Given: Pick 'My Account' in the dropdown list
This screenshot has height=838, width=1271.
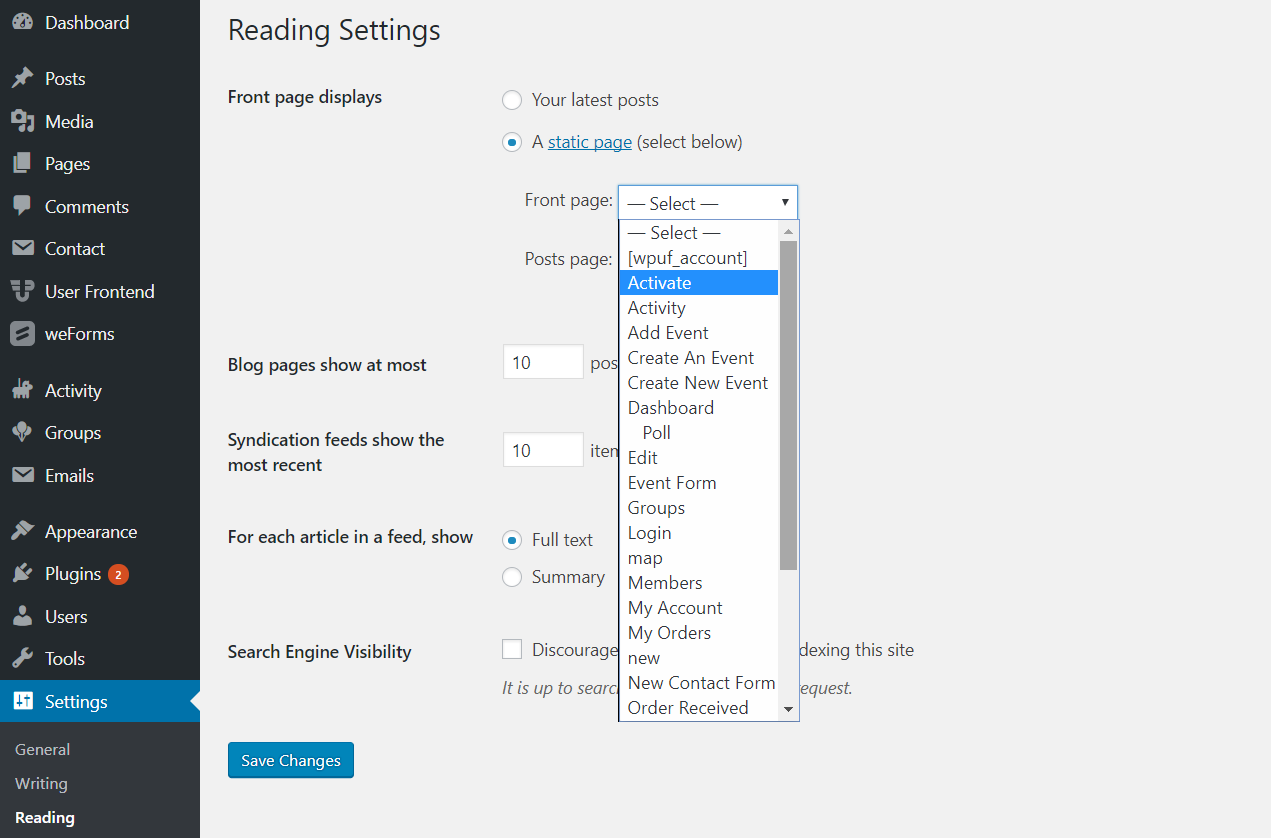Looking at the screenshot, I should tap(675, 608).
